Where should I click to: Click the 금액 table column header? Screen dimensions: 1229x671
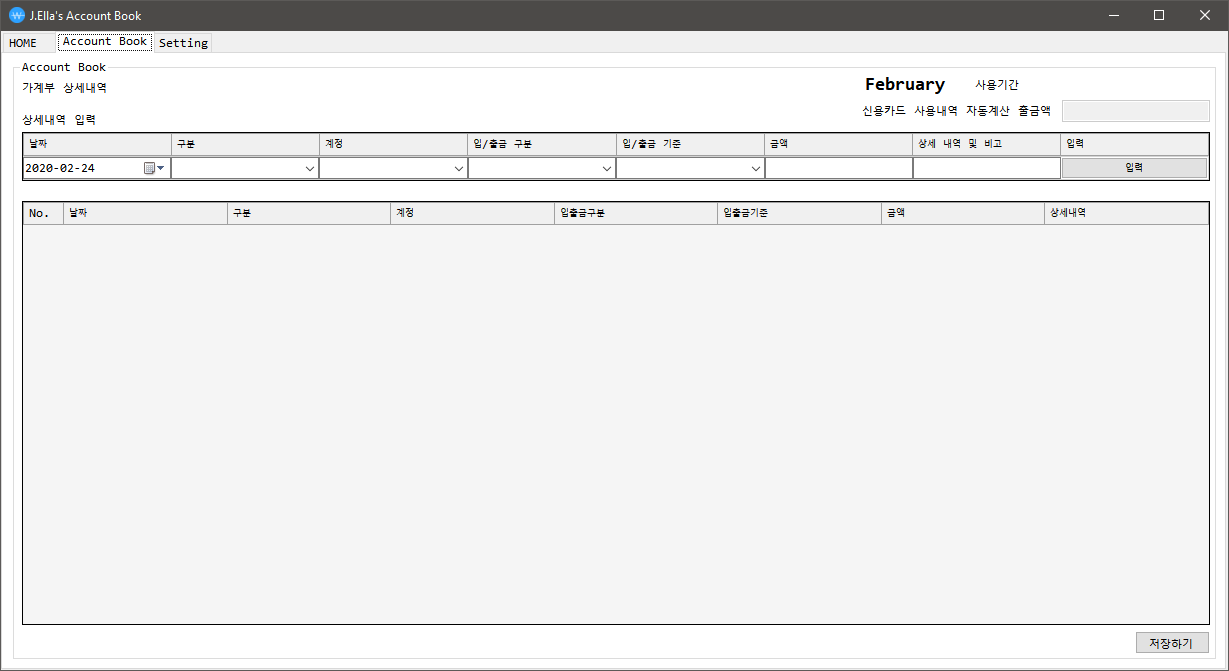coord(963,213)
